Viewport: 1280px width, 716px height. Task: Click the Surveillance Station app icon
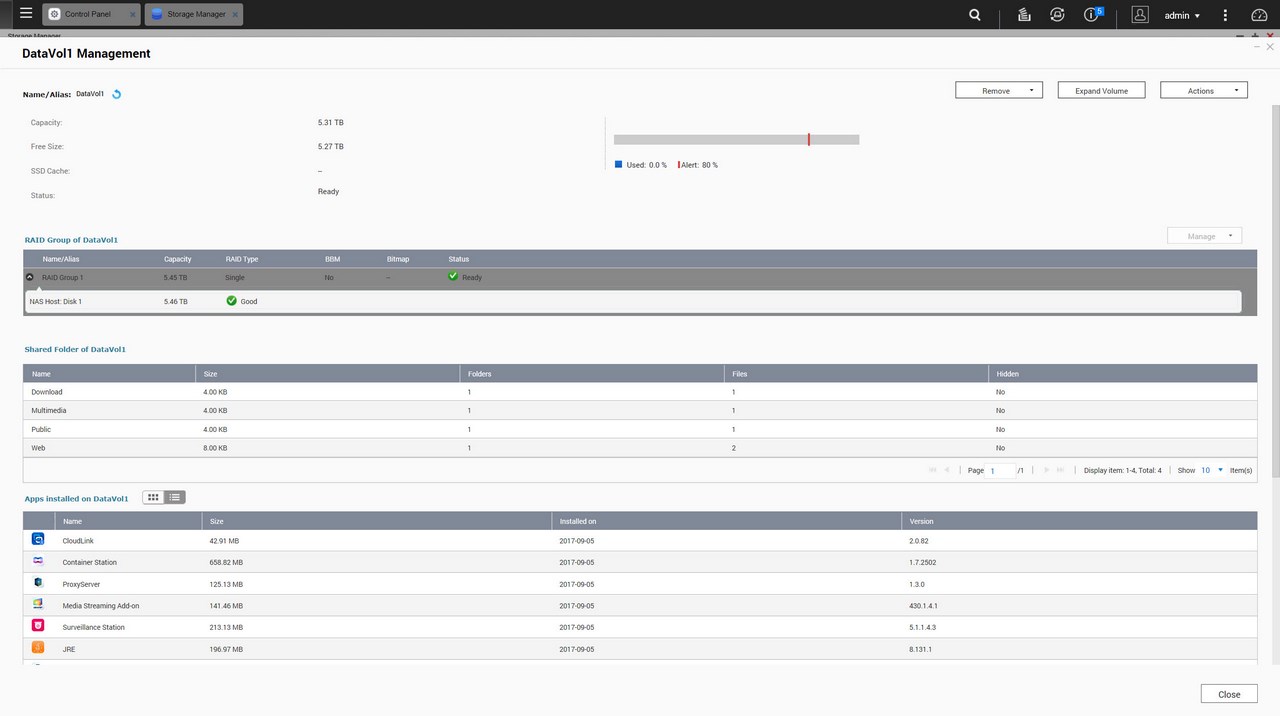pos(38,626)
